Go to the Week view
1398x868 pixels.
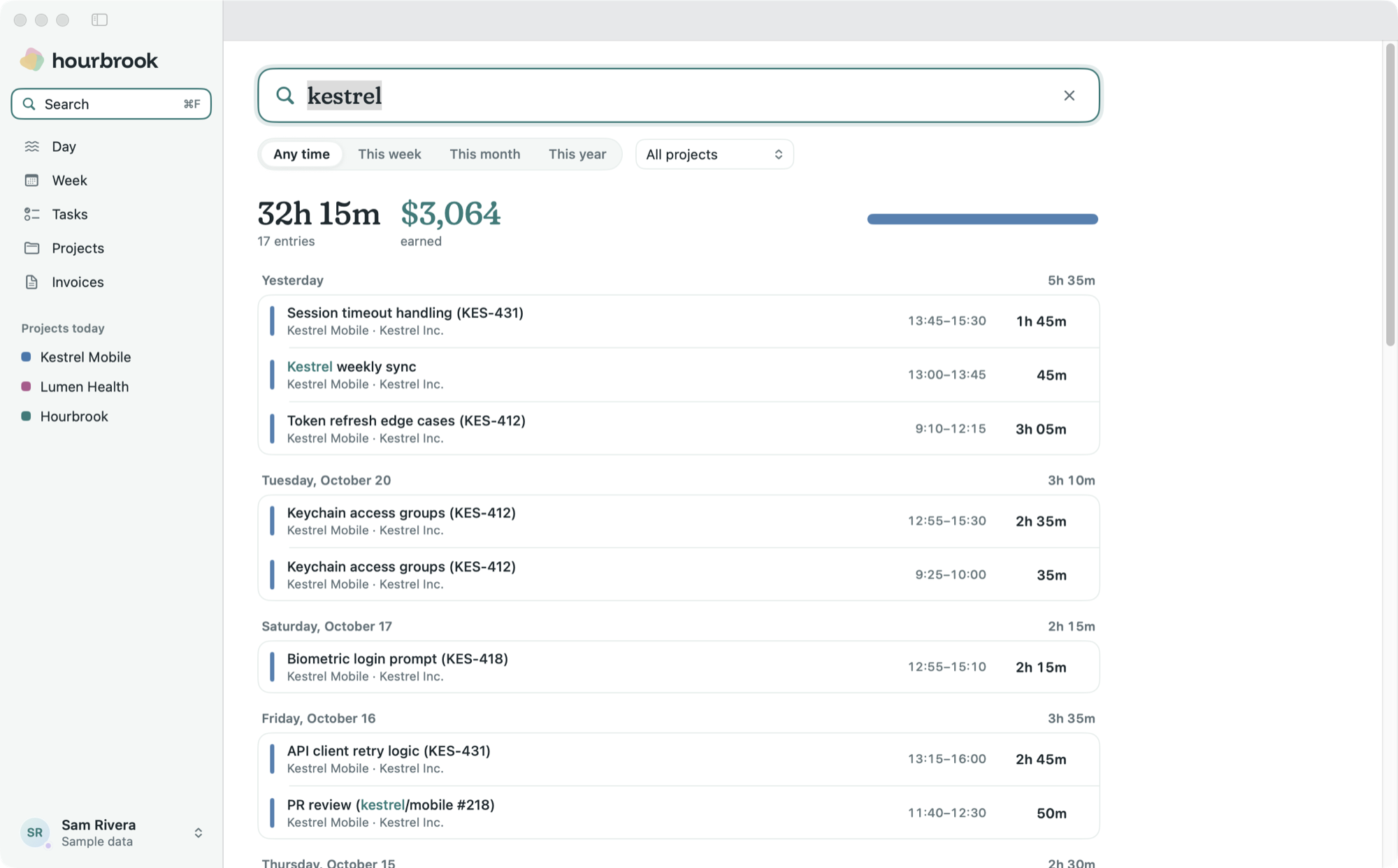[x=111, y=180]
